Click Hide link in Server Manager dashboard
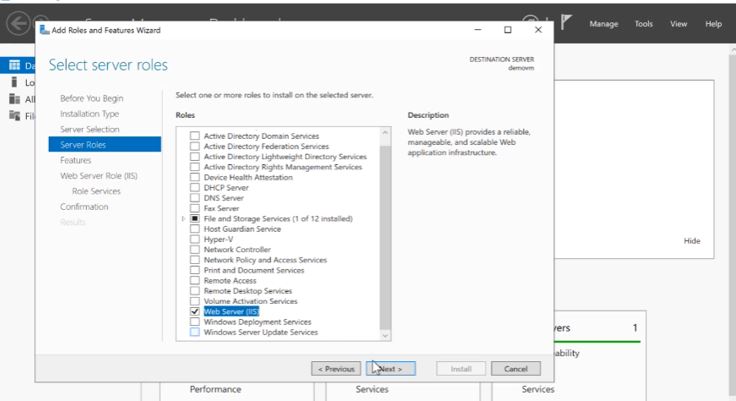This screenshot has height=401, width=736. click(692, 241)
